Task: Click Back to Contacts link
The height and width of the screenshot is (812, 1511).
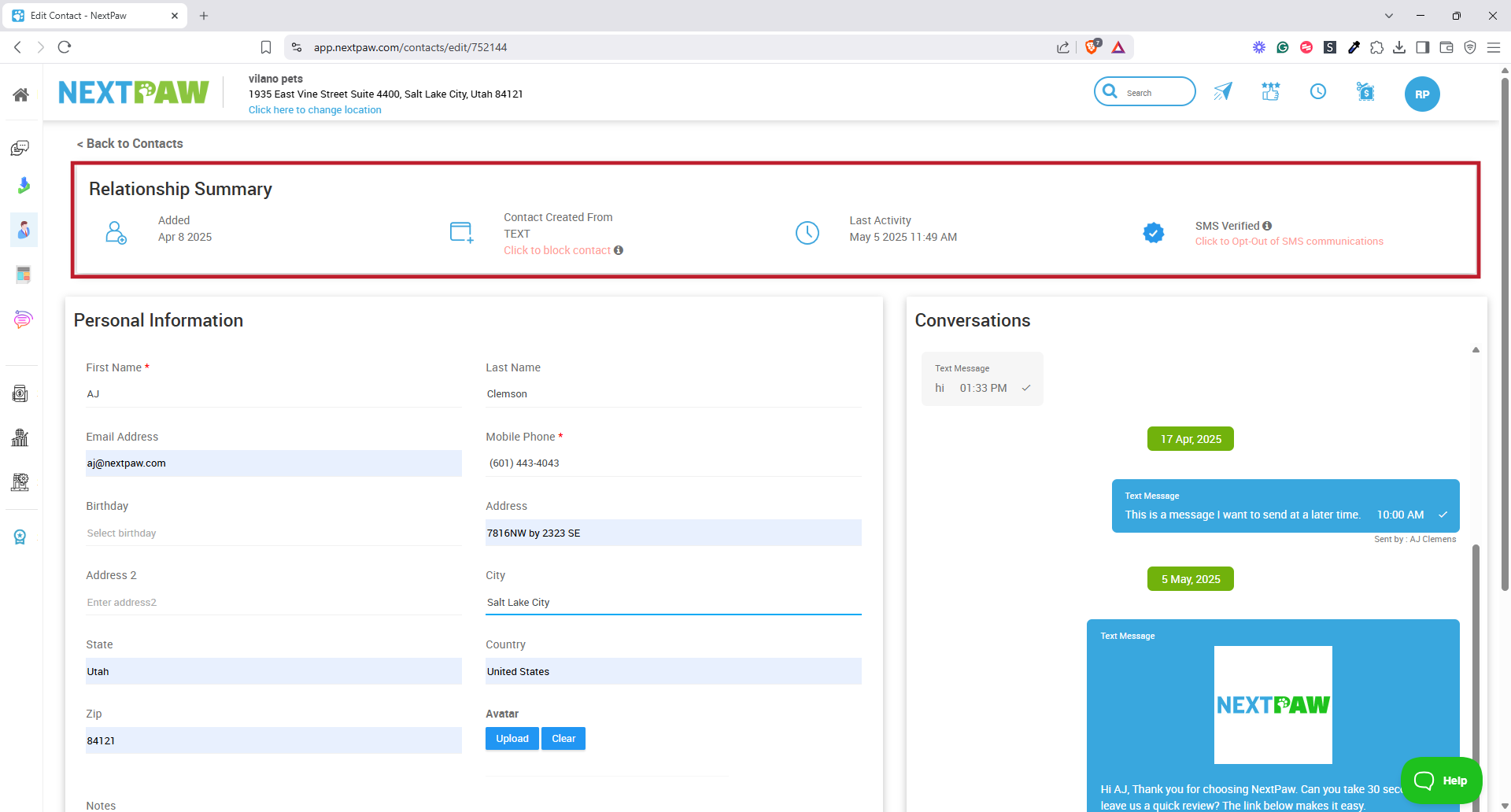Action: tap(130, 143)
